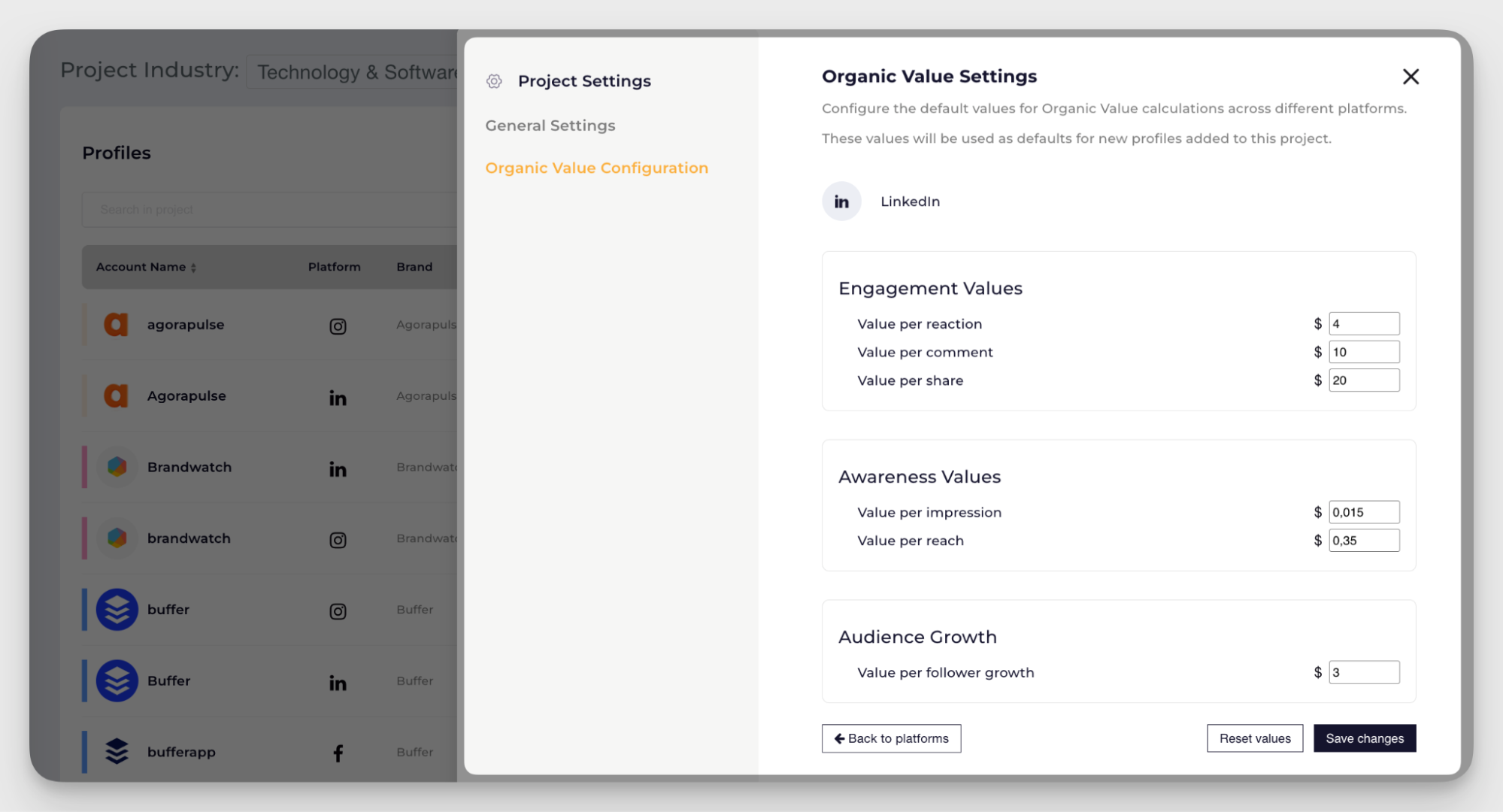Screen dimensions: 1503x812
Task: Click the LinkedIn icon on the Brandwatch row
Action: (338, 468)
